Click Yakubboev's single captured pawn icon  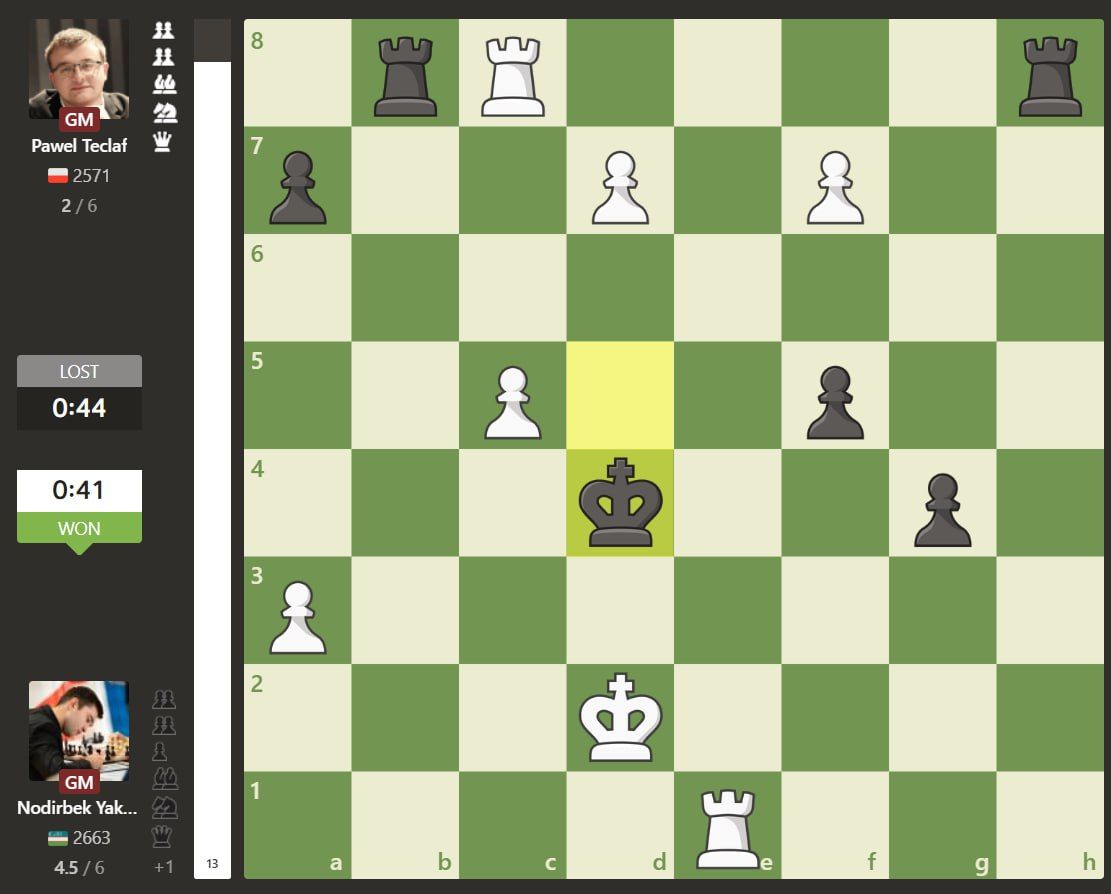159,752
